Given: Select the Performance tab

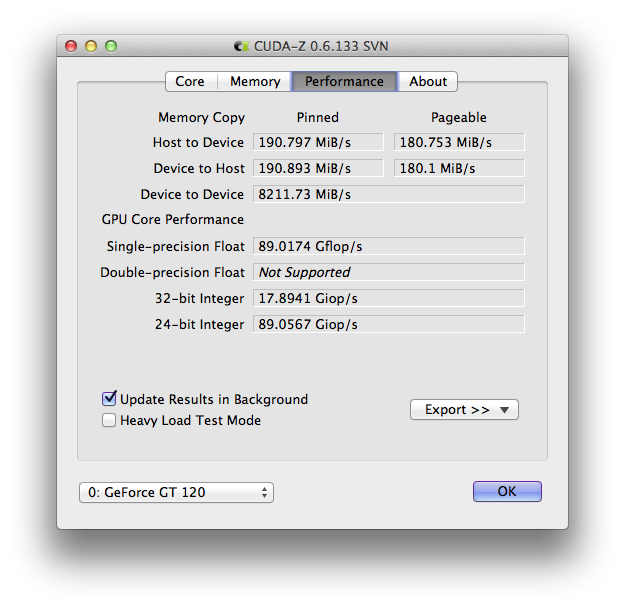Looking at the screenshot, I should tap(344, 82).
